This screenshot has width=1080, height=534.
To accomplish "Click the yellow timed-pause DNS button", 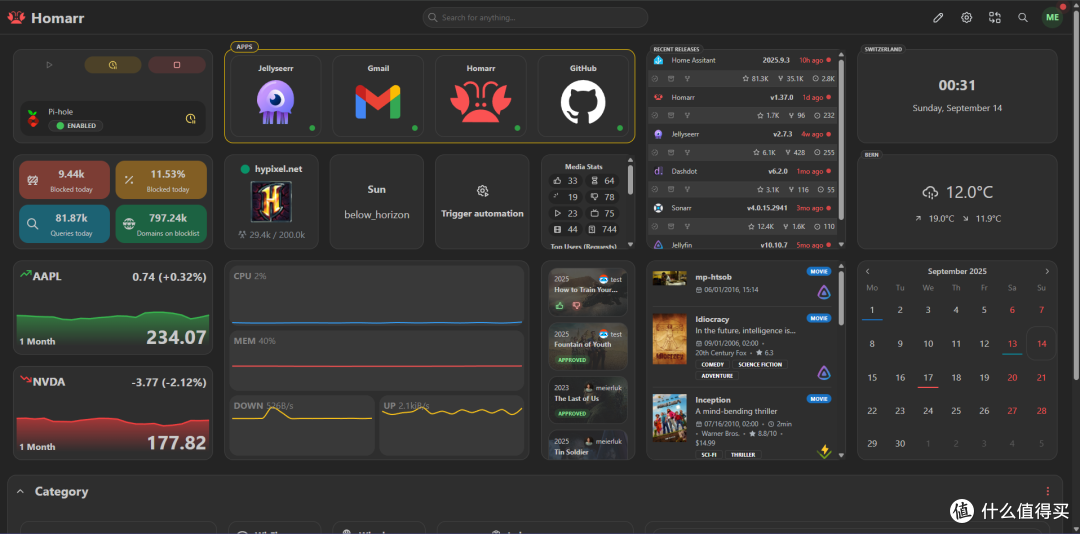I will (x=113, y=65).
